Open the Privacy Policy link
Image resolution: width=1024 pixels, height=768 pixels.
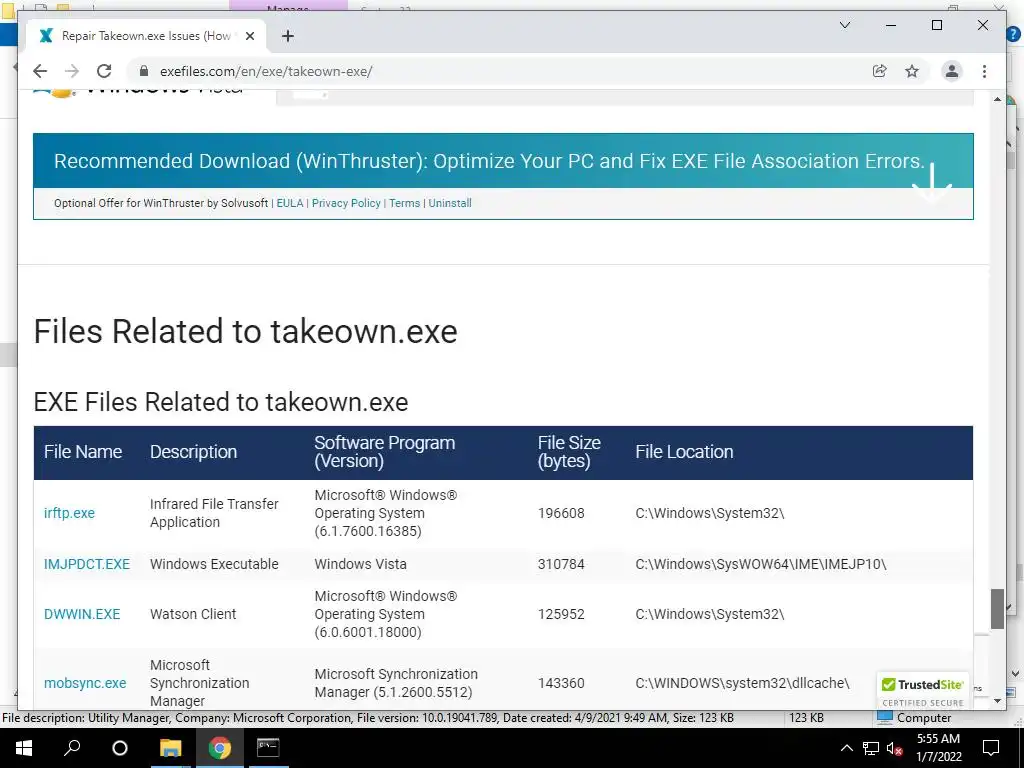coord(346,203)
